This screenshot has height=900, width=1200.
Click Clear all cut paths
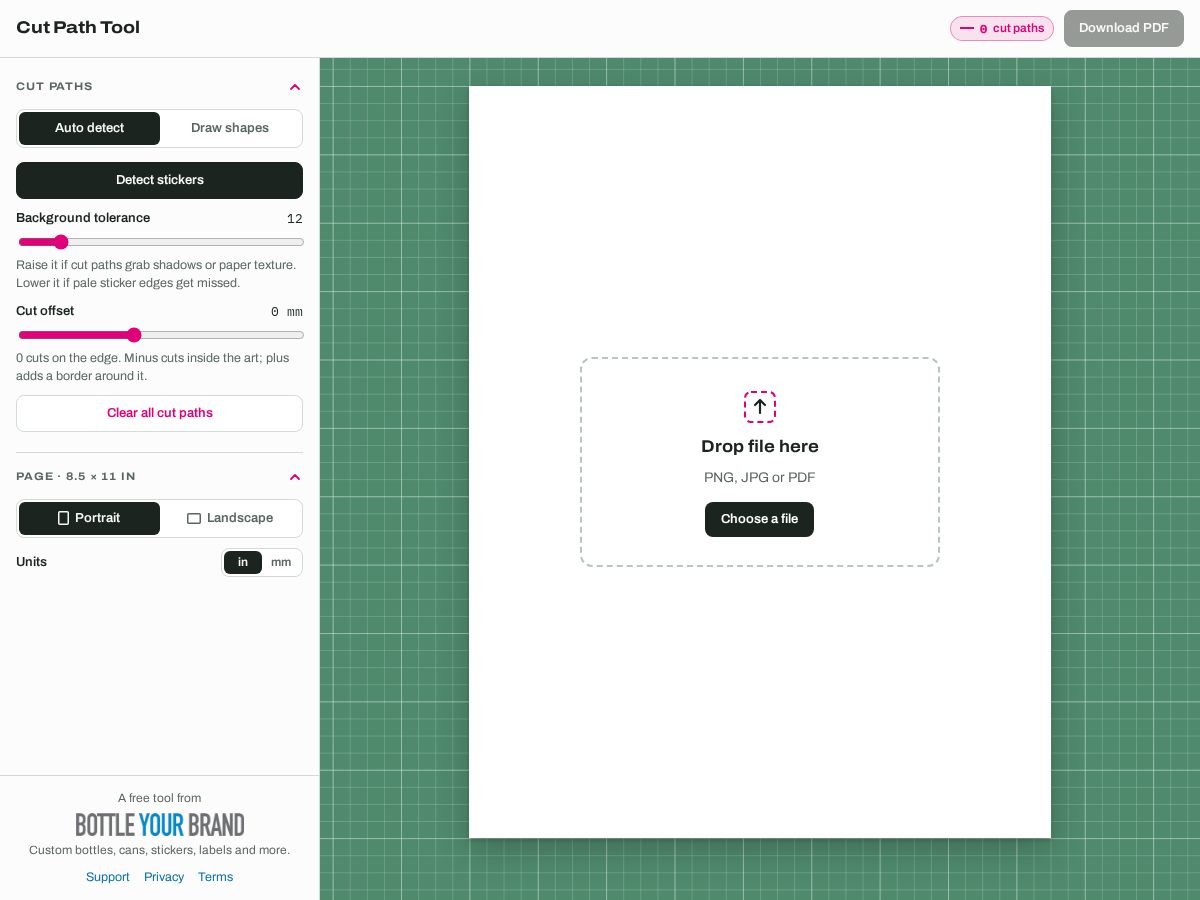(160, 413)
